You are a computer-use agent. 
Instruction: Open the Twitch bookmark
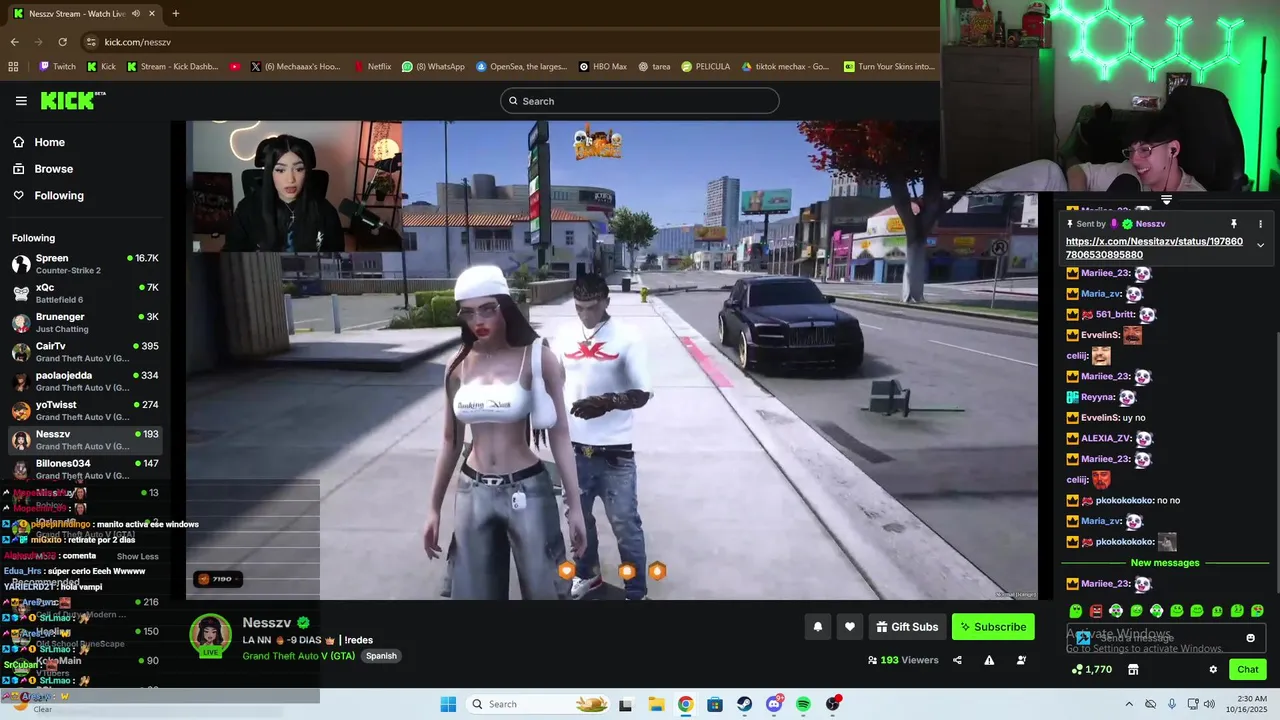57,67
